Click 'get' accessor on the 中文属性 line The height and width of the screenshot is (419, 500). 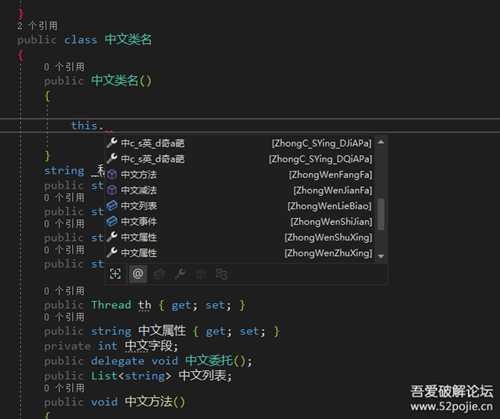coord(216,331)
